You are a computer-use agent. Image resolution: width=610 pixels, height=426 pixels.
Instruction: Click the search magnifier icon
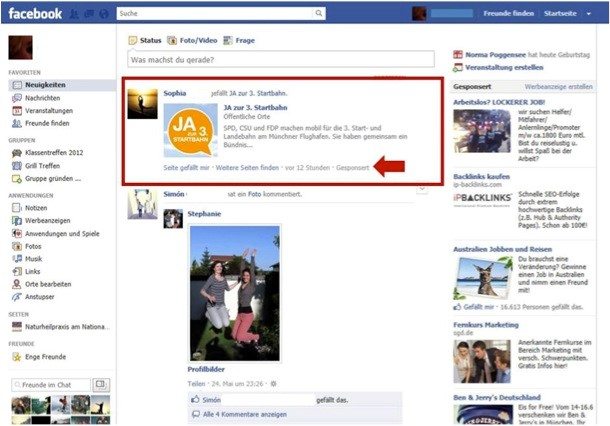coord(320,15)
